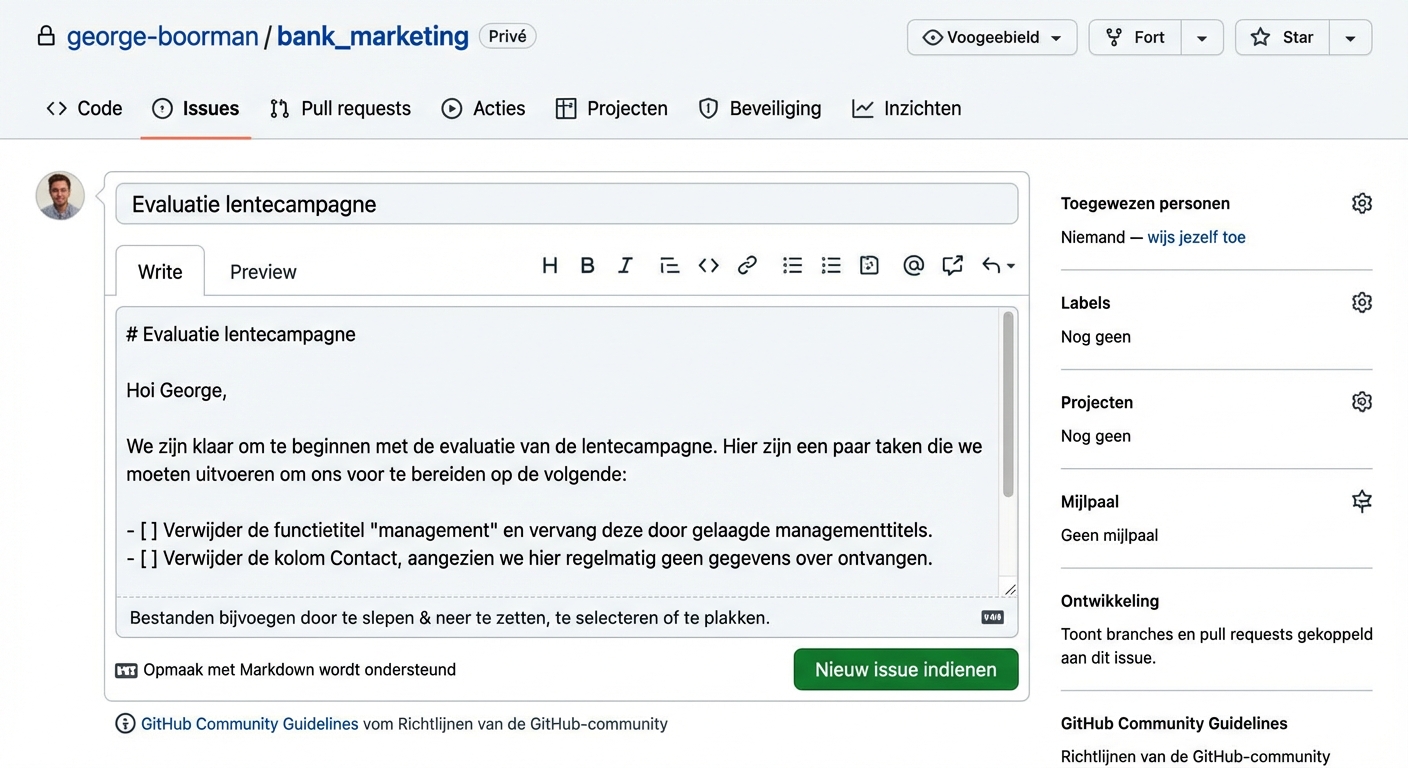Open the cross-reference icon
The height and width of the screenshot is (768, 1408).
[951, 265]
